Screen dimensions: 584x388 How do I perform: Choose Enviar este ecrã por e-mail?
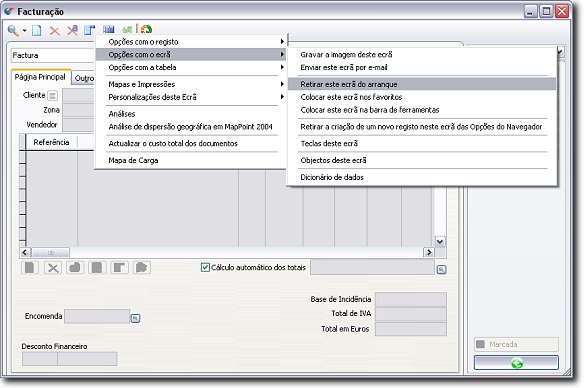422,67
